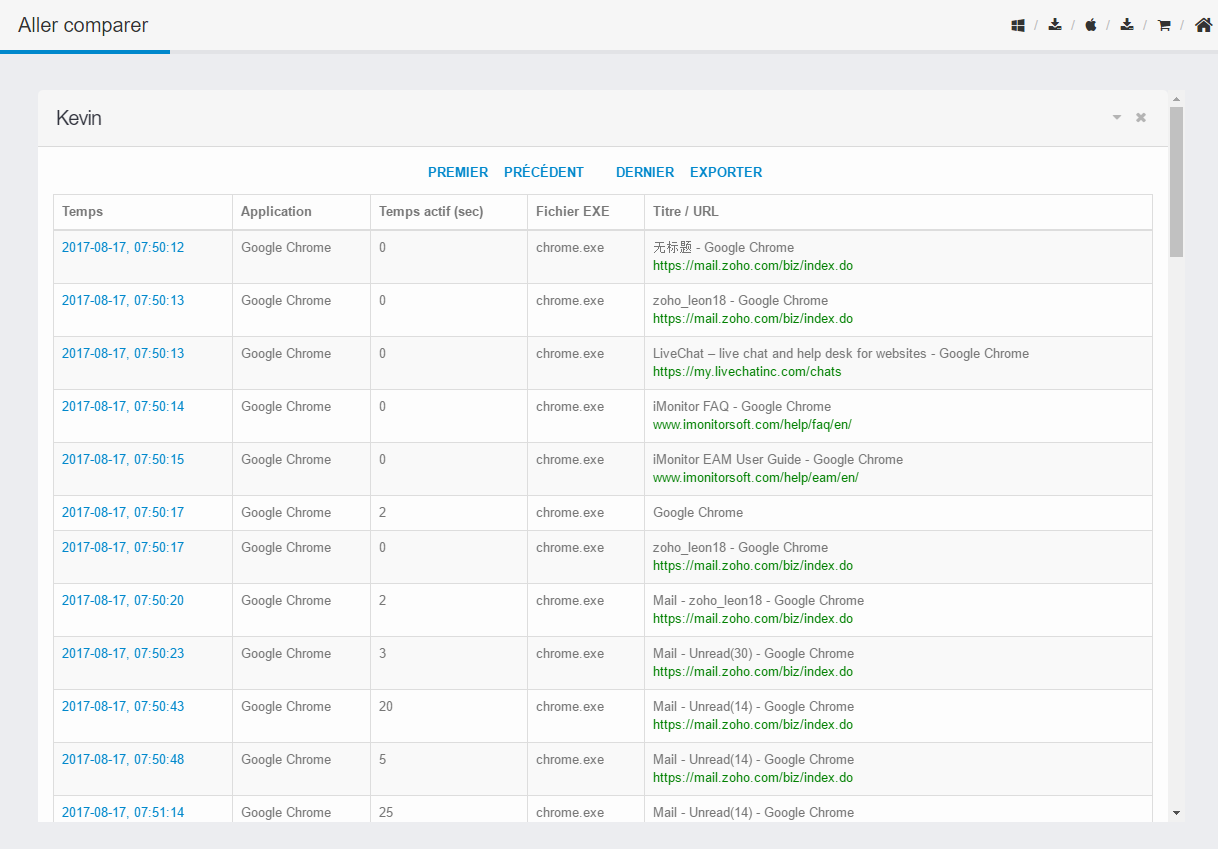Go to PRÉCÉDENT page of results
1218x849 pixels.
click(x=543, y=172)
